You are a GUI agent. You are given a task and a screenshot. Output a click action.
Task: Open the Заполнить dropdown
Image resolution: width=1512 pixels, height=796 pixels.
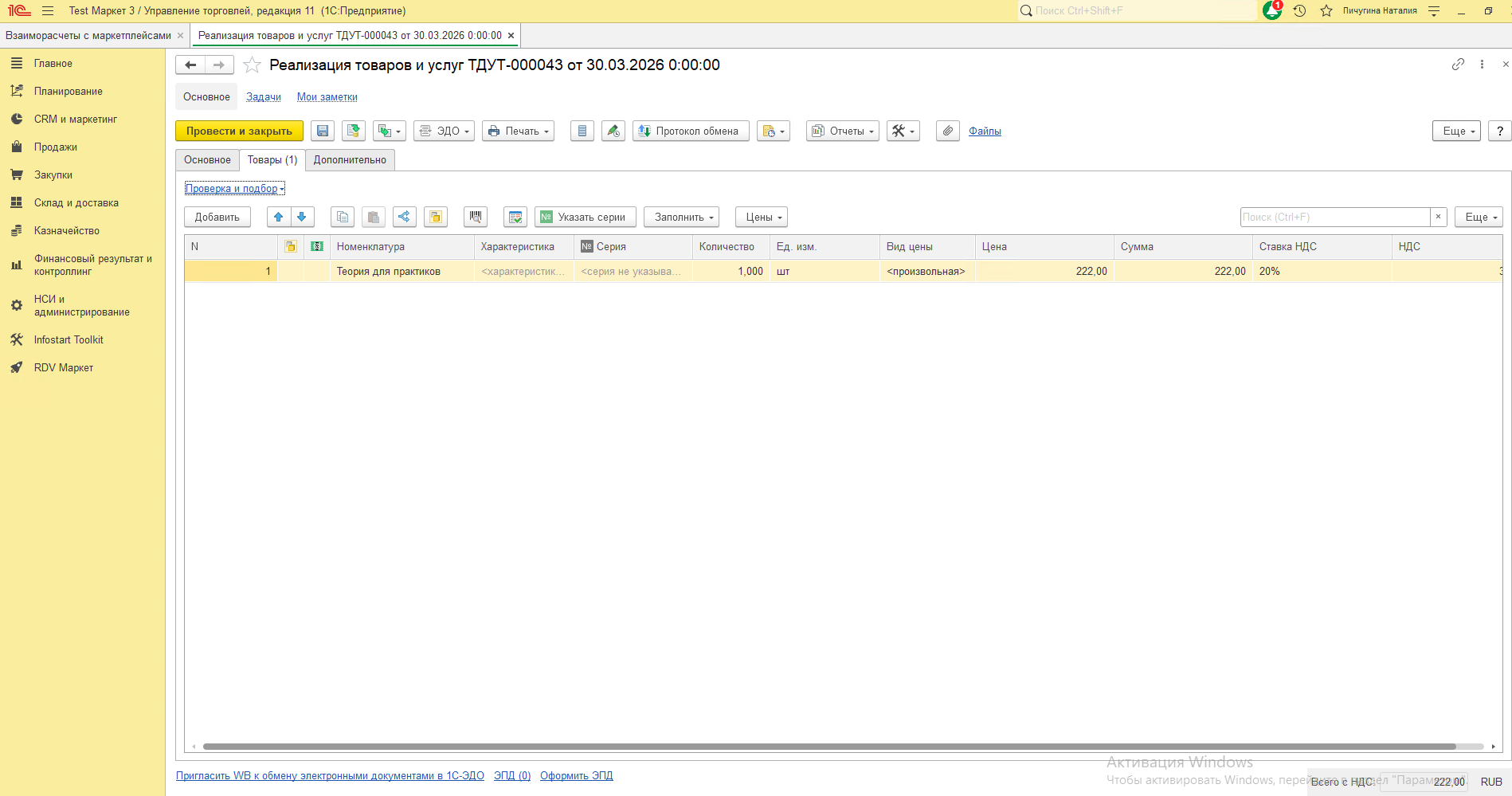[x=681, y=218]
